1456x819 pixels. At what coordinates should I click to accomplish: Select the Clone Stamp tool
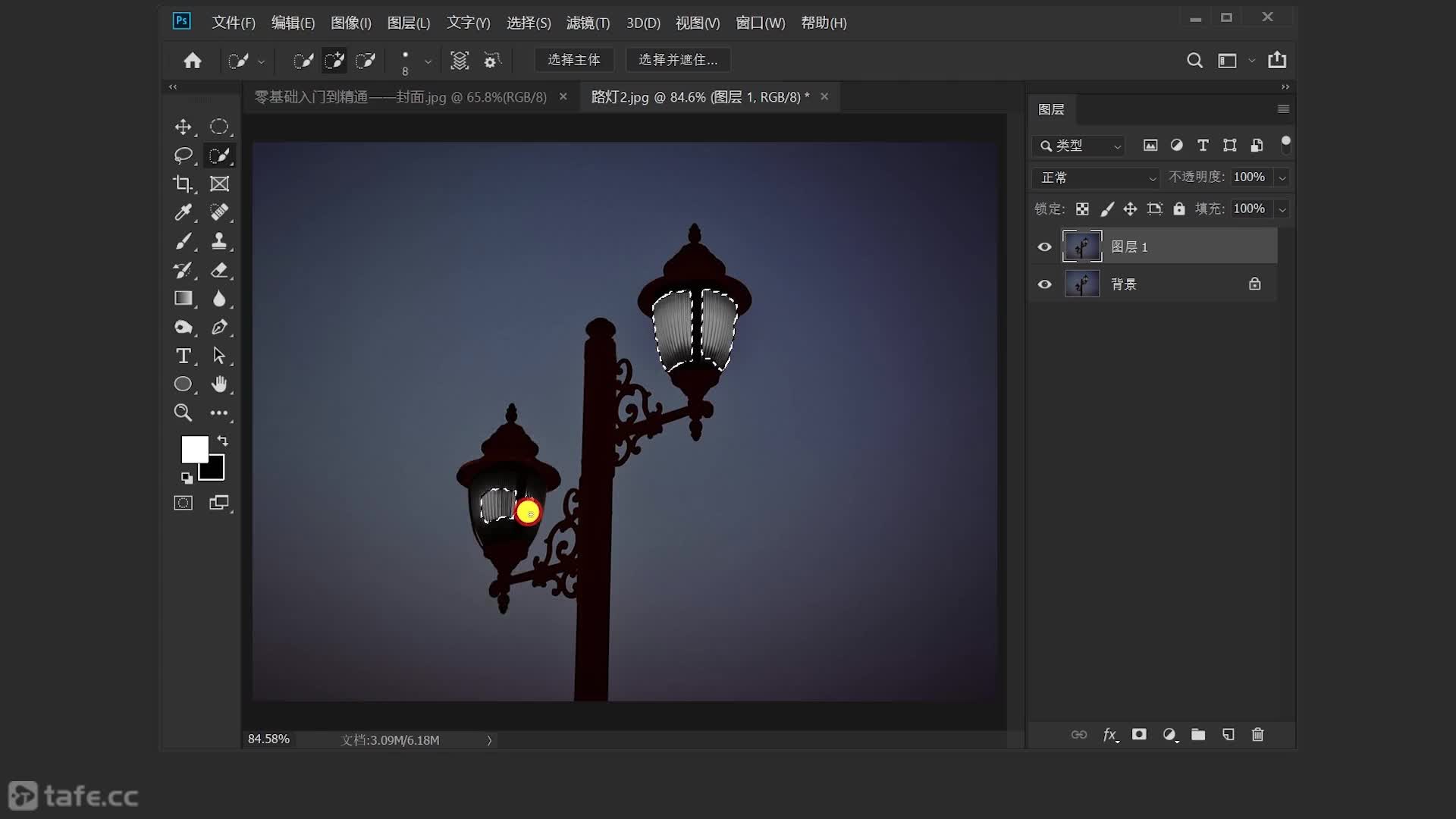(x=219, y=241)
